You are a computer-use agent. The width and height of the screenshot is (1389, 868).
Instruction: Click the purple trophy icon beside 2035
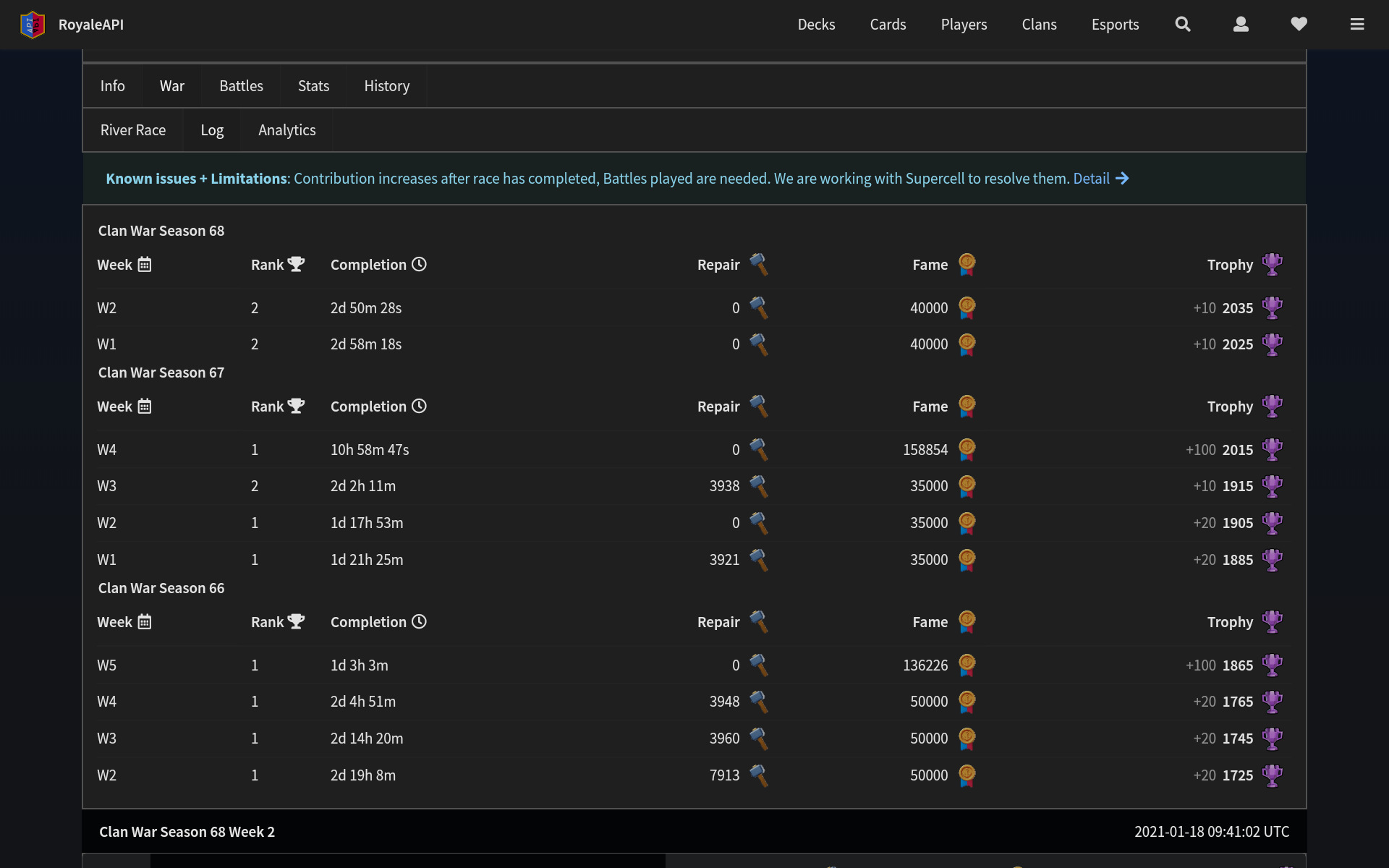1272,308
